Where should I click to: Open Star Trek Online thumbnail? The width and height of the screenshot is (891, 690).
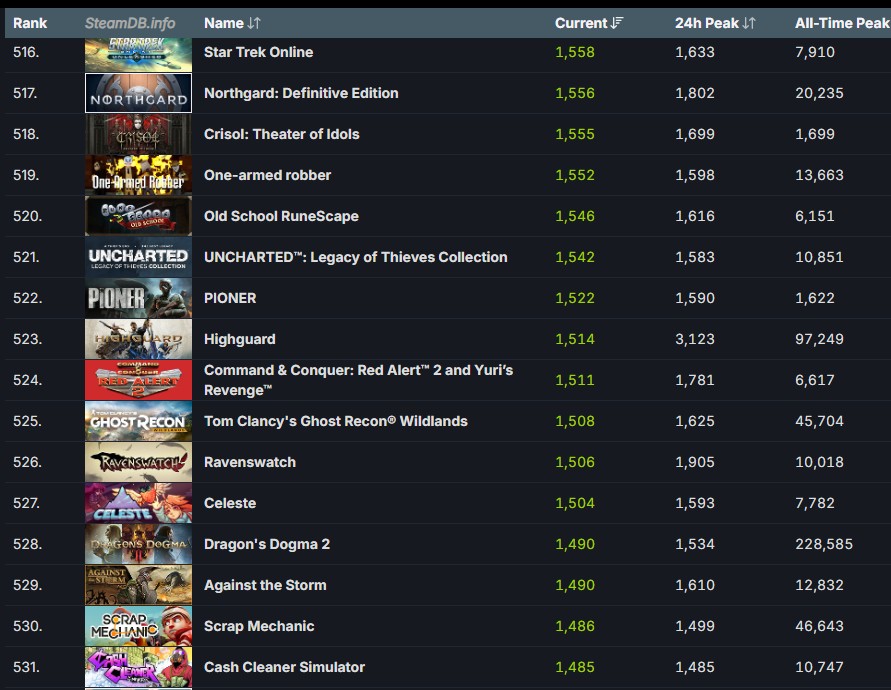138,55
